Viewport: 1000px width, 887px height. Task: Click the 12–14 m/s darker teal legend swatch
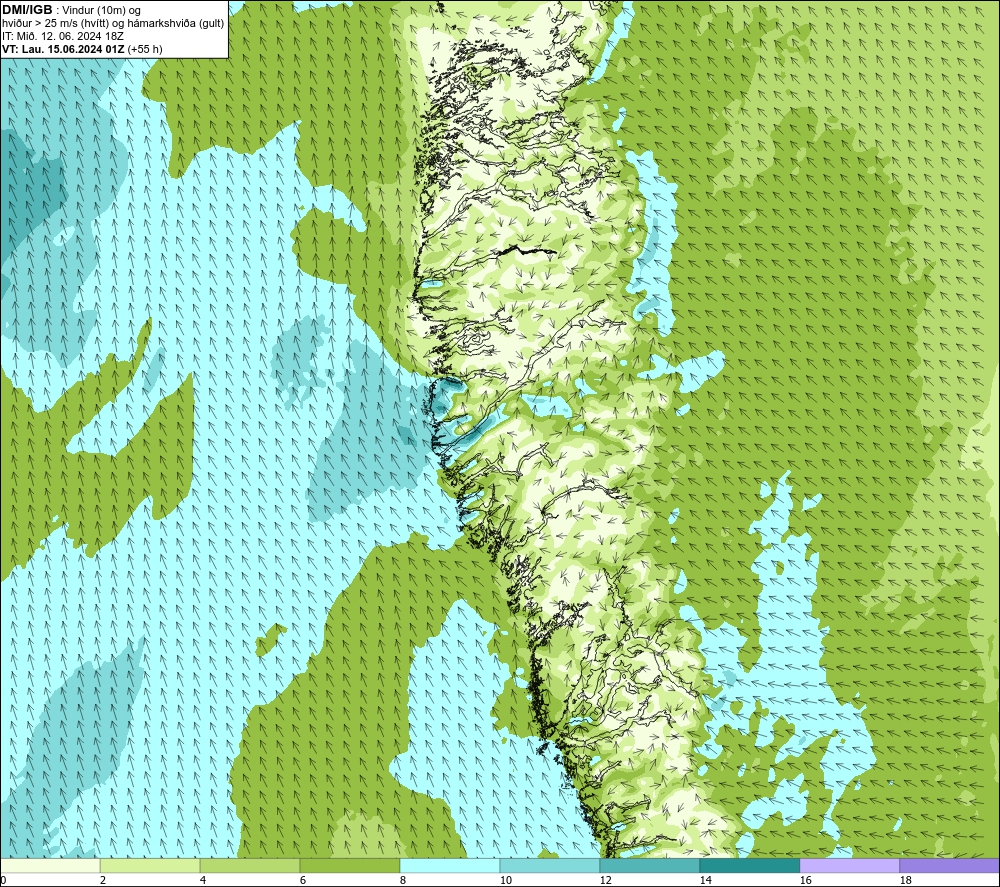point(649,865)
